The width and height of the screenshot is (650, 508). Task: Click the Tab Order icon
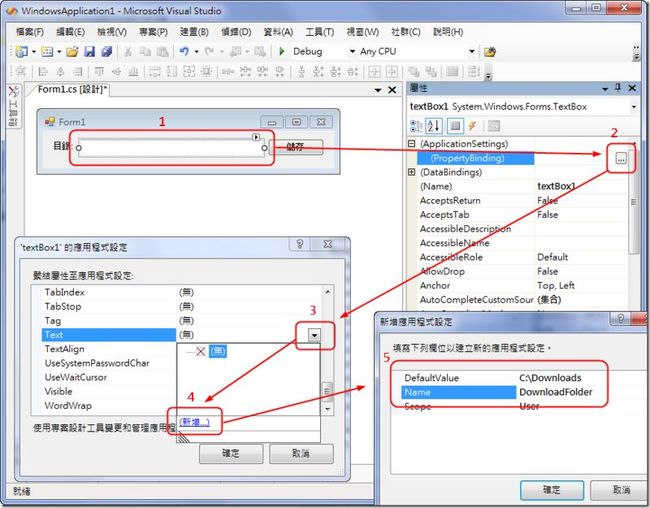pos(473,72)
